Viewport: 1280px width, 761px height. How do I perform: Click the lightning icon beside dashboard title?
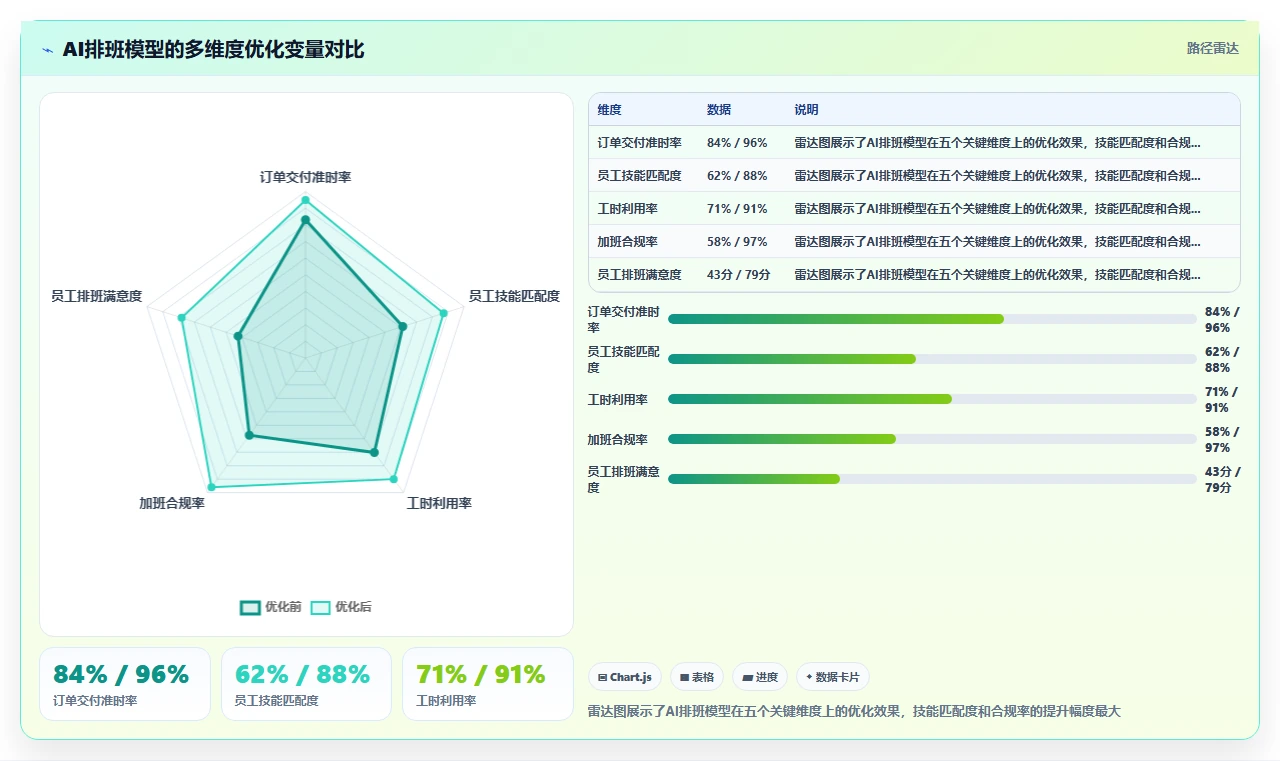[48, 50]
